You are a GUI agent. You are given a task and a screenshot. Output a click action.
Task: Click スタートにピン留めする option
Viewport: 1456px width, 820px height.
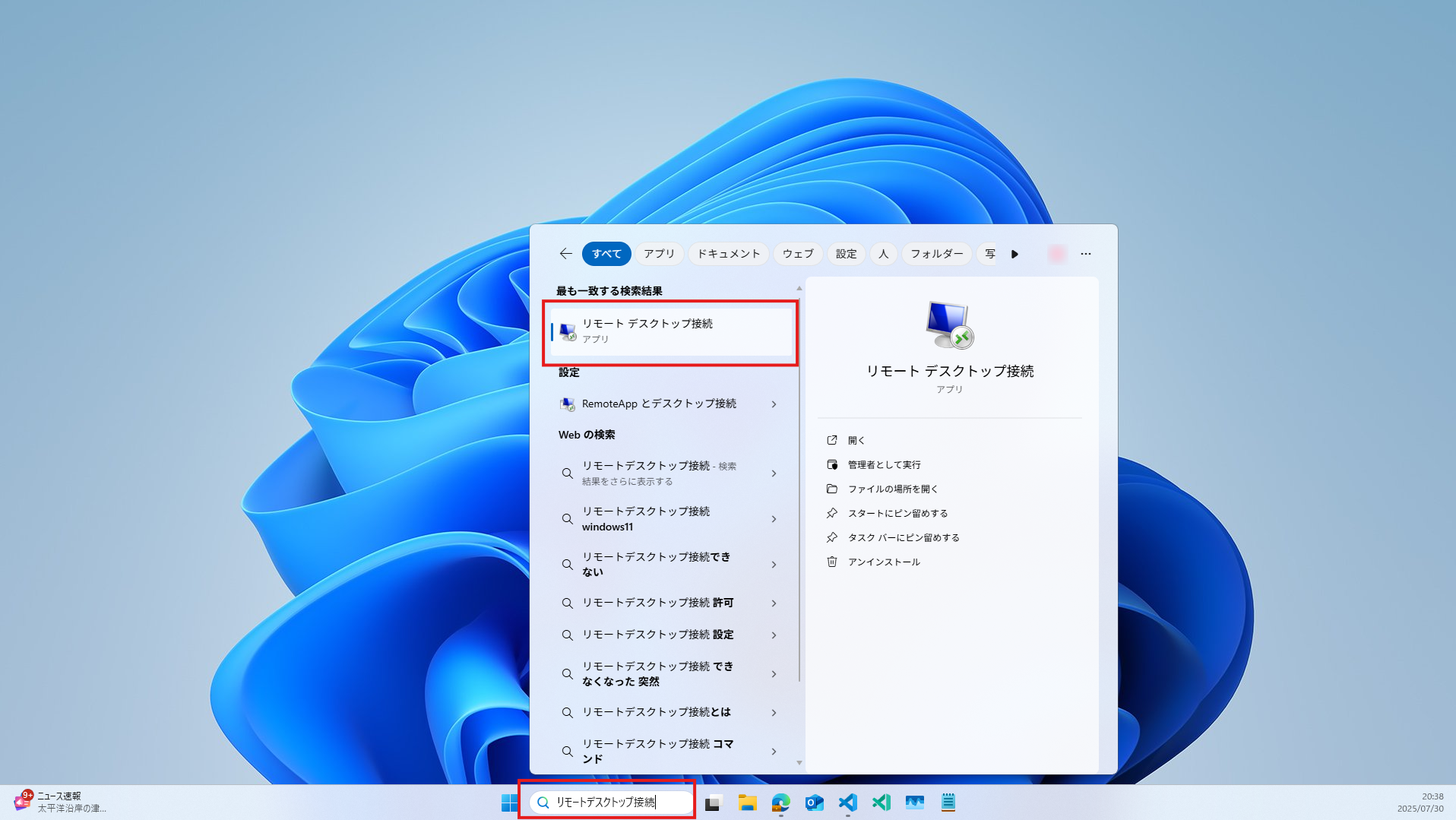897,513
